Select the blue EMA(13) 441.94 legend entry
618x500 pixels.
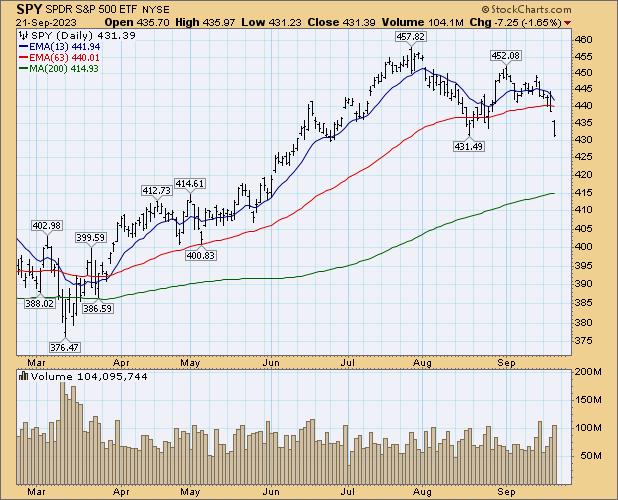click(x=60, y=46)
